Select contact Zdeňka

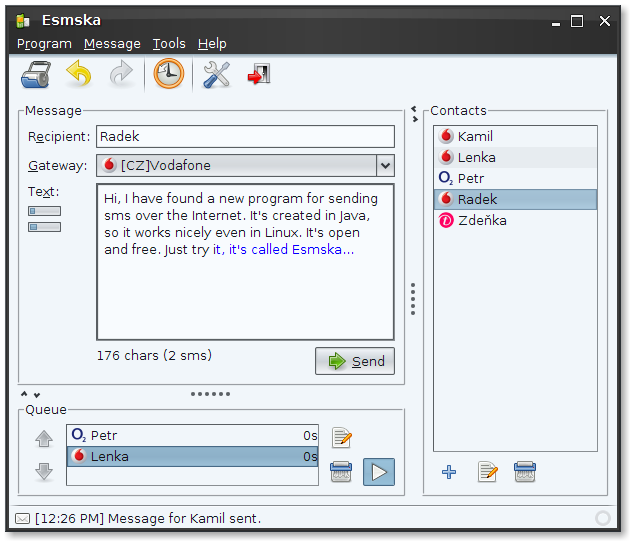coord(515,220)
